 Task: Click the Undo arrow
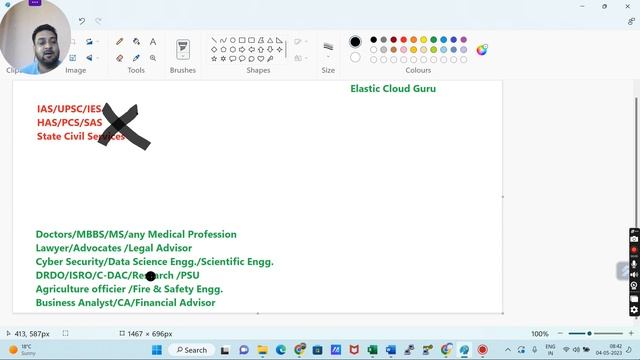tap(82, 21)
